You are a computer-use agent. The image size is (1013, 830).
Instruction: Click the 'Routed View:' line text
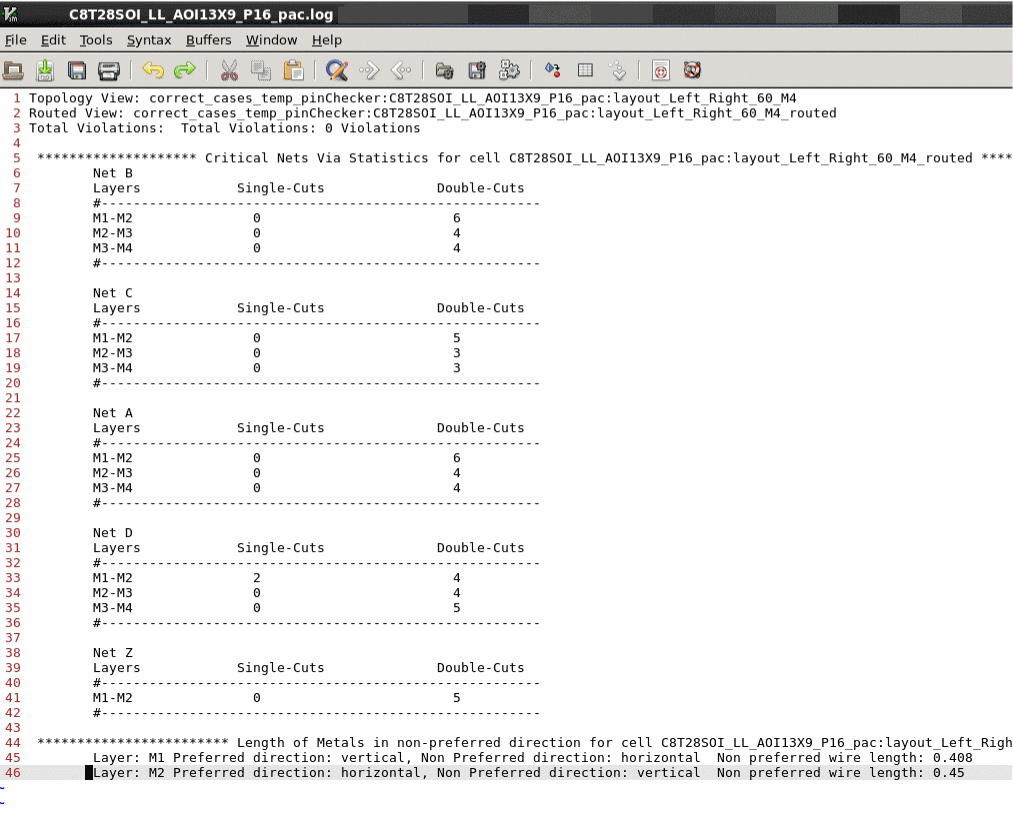[432, 113]
